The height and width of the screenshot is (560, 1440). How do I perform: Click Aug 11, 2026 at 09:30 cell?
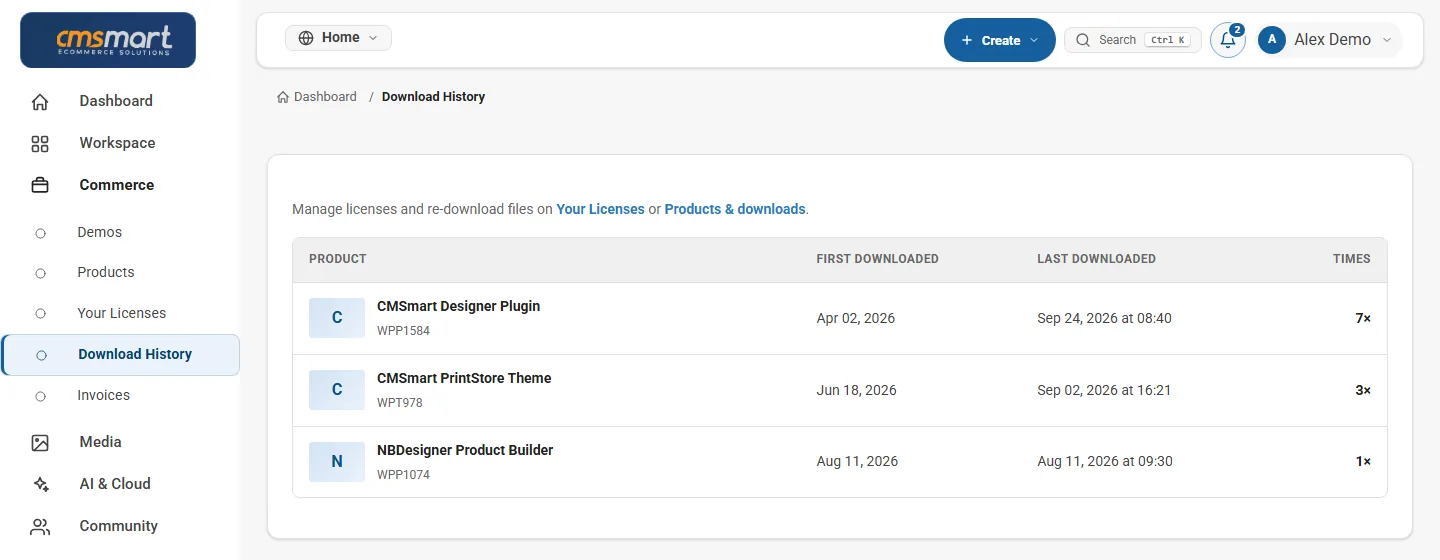tap(1105, 462)
